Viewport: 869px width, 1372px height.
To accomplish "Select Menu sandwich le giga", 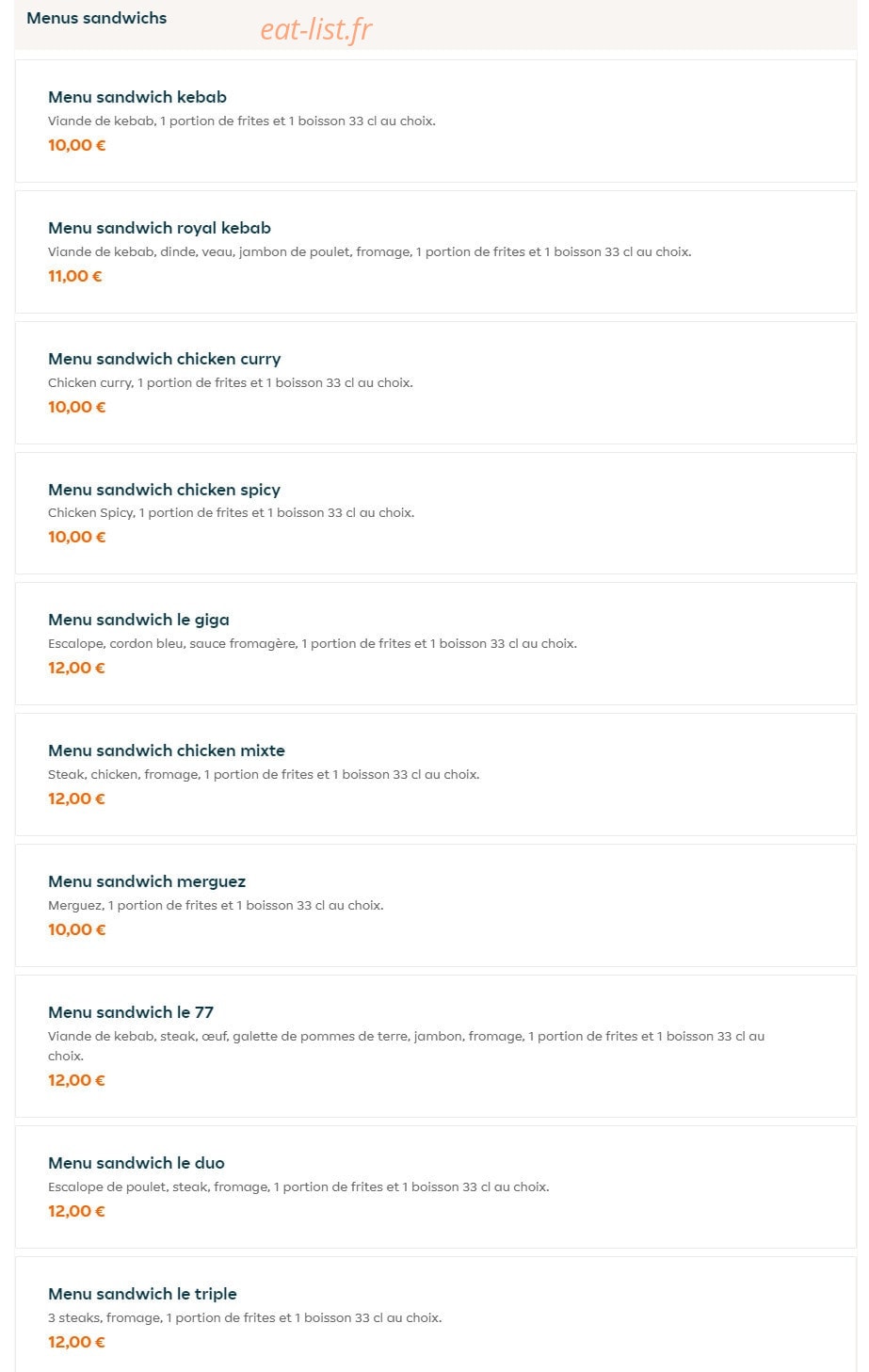I will [x=435, y=643].
